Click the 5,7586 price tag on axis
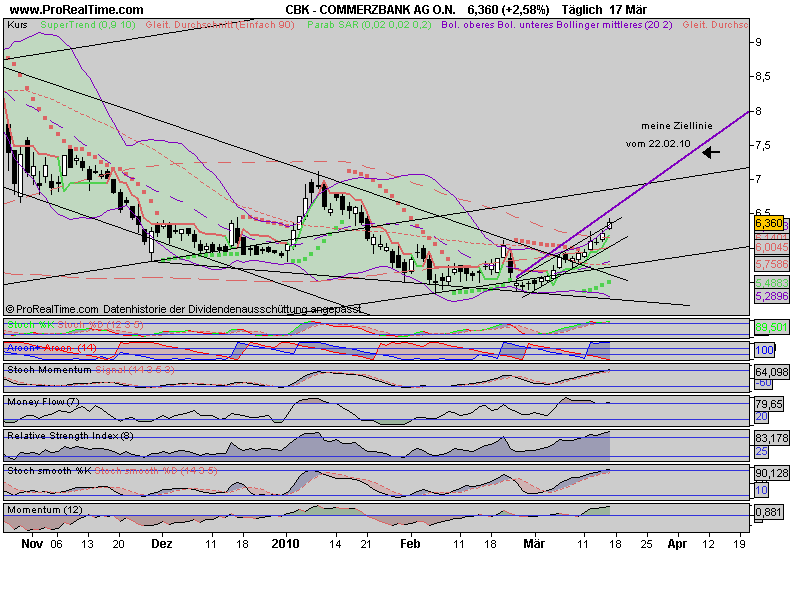Image resolution: width=800 pixels, height=600 pixels. (772, 264)
